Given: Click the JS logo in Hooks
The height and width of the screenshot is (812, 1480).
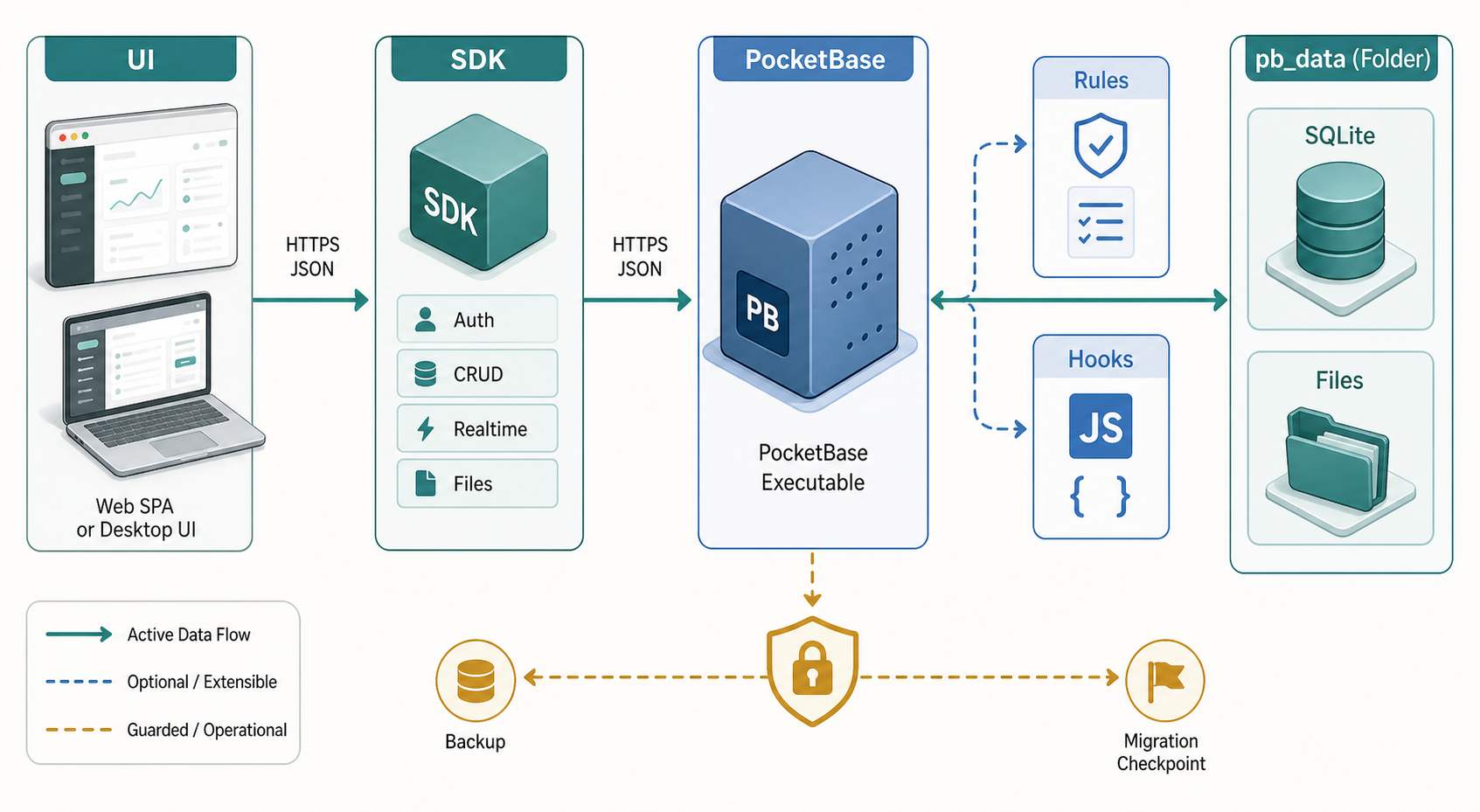Looking at the screenshot, I should click(x=1101, y=427).
